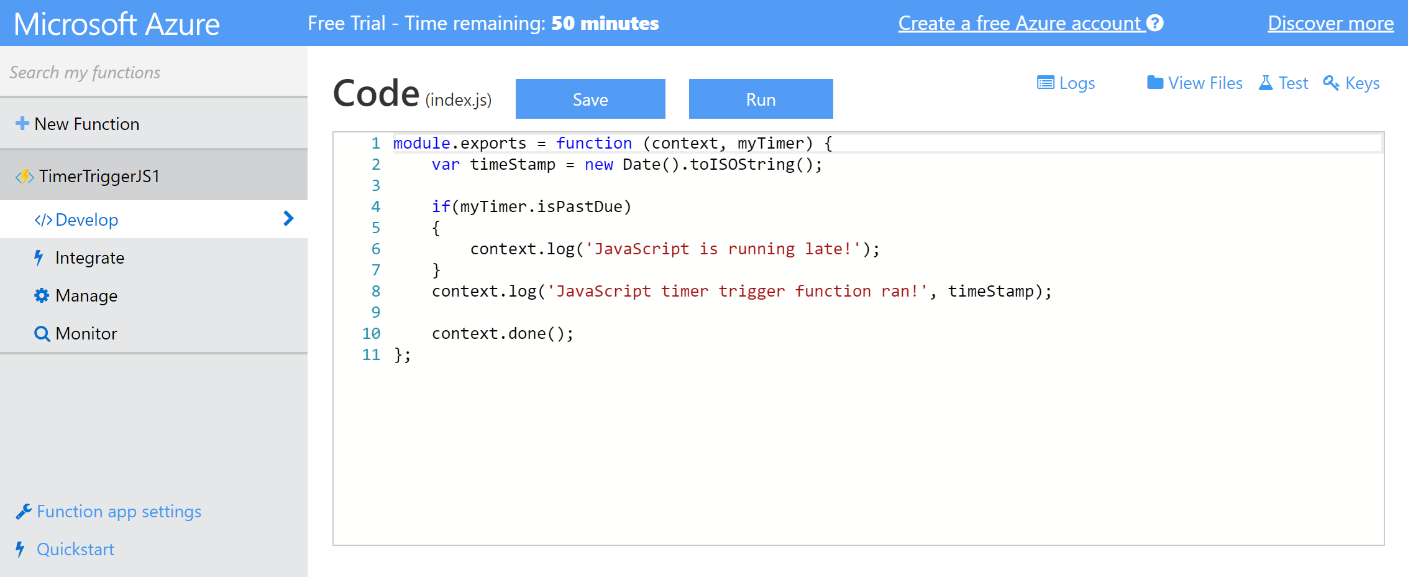This screenshot has height=577, width=1408.
Task: Open View Files folder icon
Action: tap(1155, 83)
